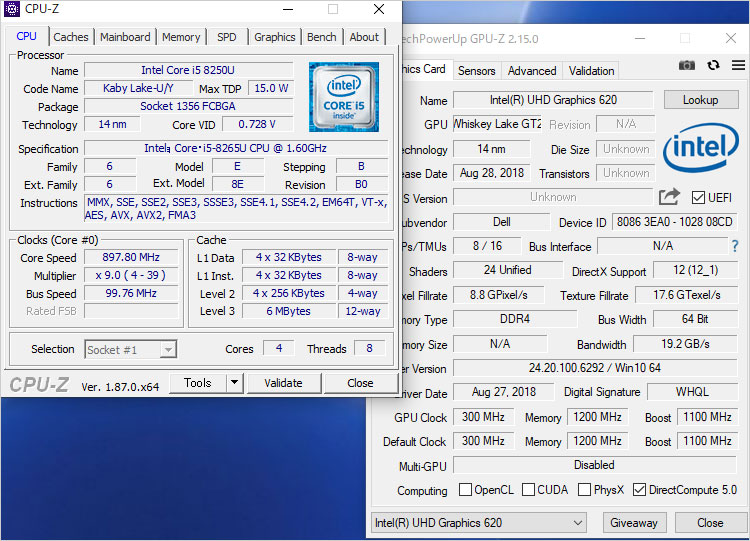The height and width of the screenshot is (541, 750).
Task: Open the Advanced tab in GPU-Z
Action: (x=532, y=71)
